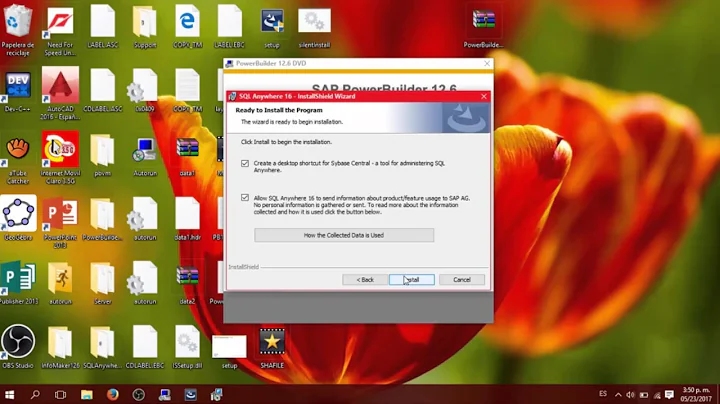Open Task View from taskbar
The width and height of the screenshot is (720, 404).
coord(60,394)
